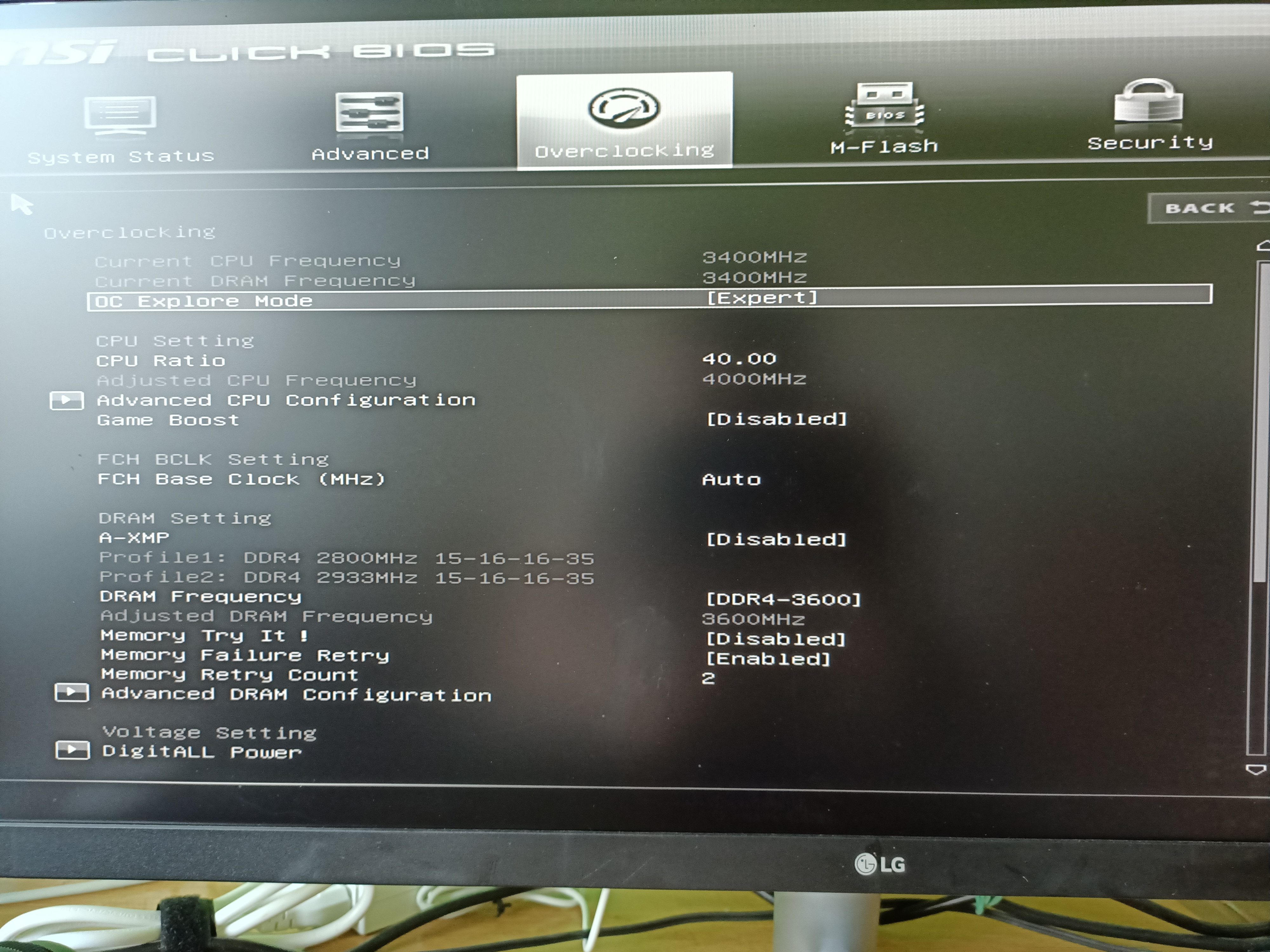
Task: Click Current DRAM Frequency 3400MHz value
Action: coord(754,278)
